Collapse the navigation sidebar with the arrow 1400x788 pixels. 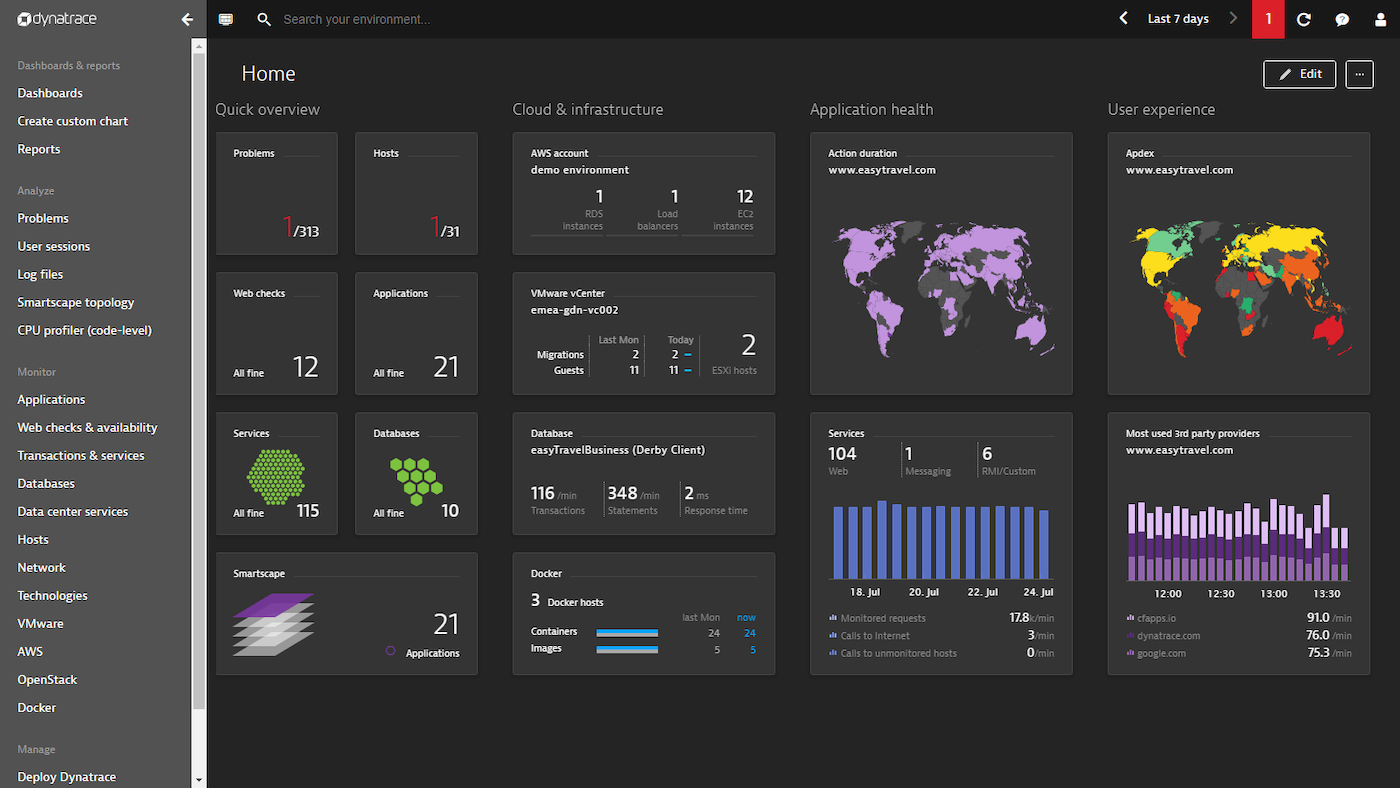pos(187,19)
